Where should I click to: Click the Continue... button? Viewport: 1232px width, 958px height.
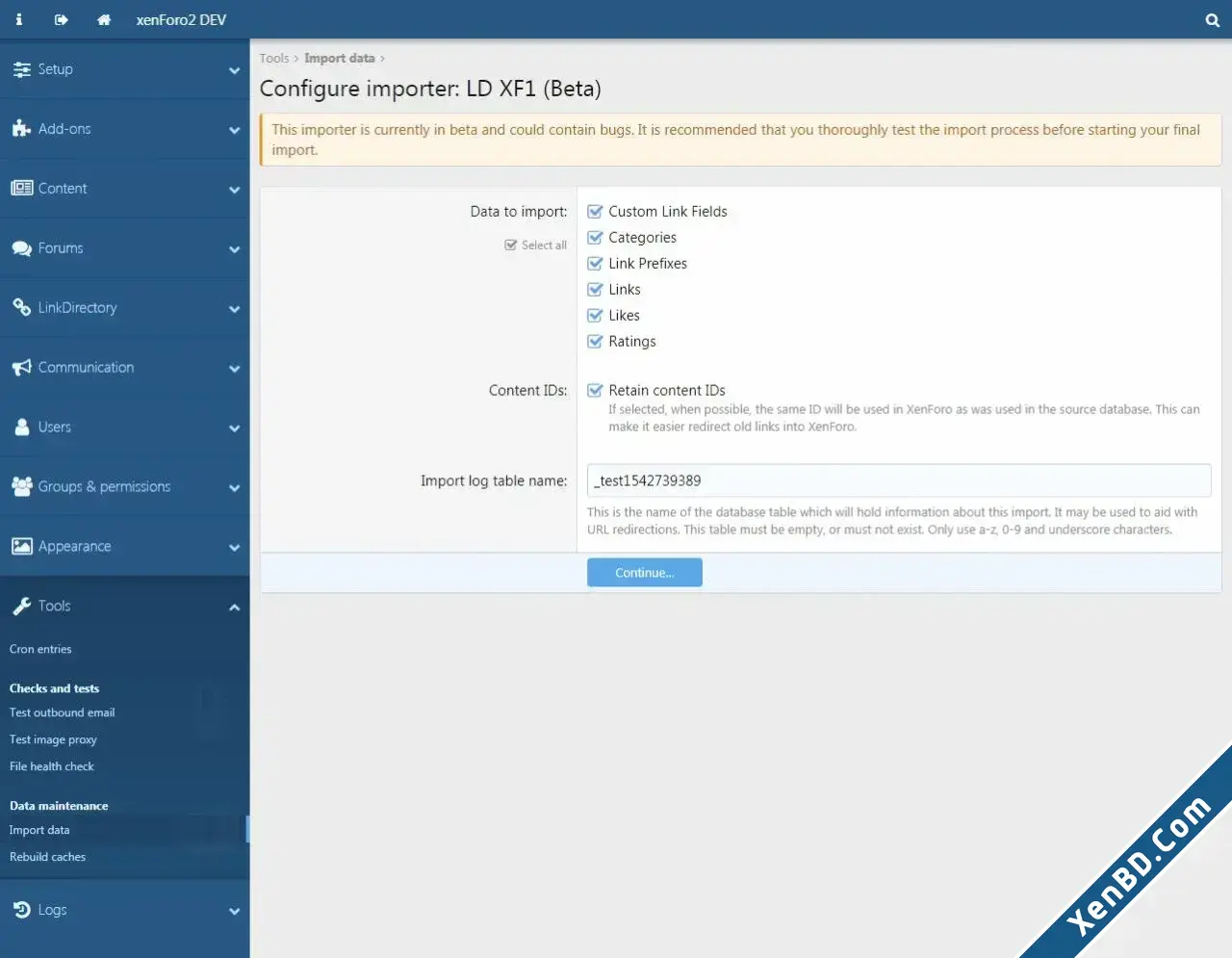coord(645,572)
